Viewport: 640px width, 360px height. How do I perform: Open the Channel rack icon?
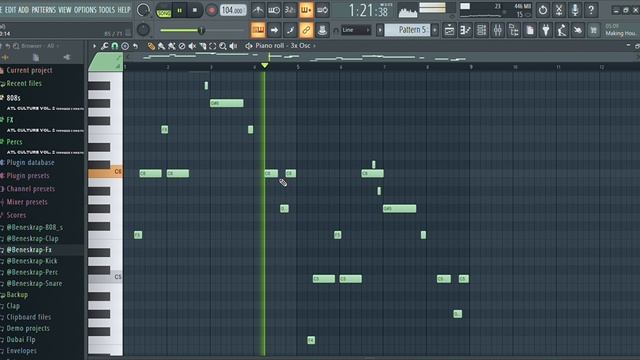(481, 30)
